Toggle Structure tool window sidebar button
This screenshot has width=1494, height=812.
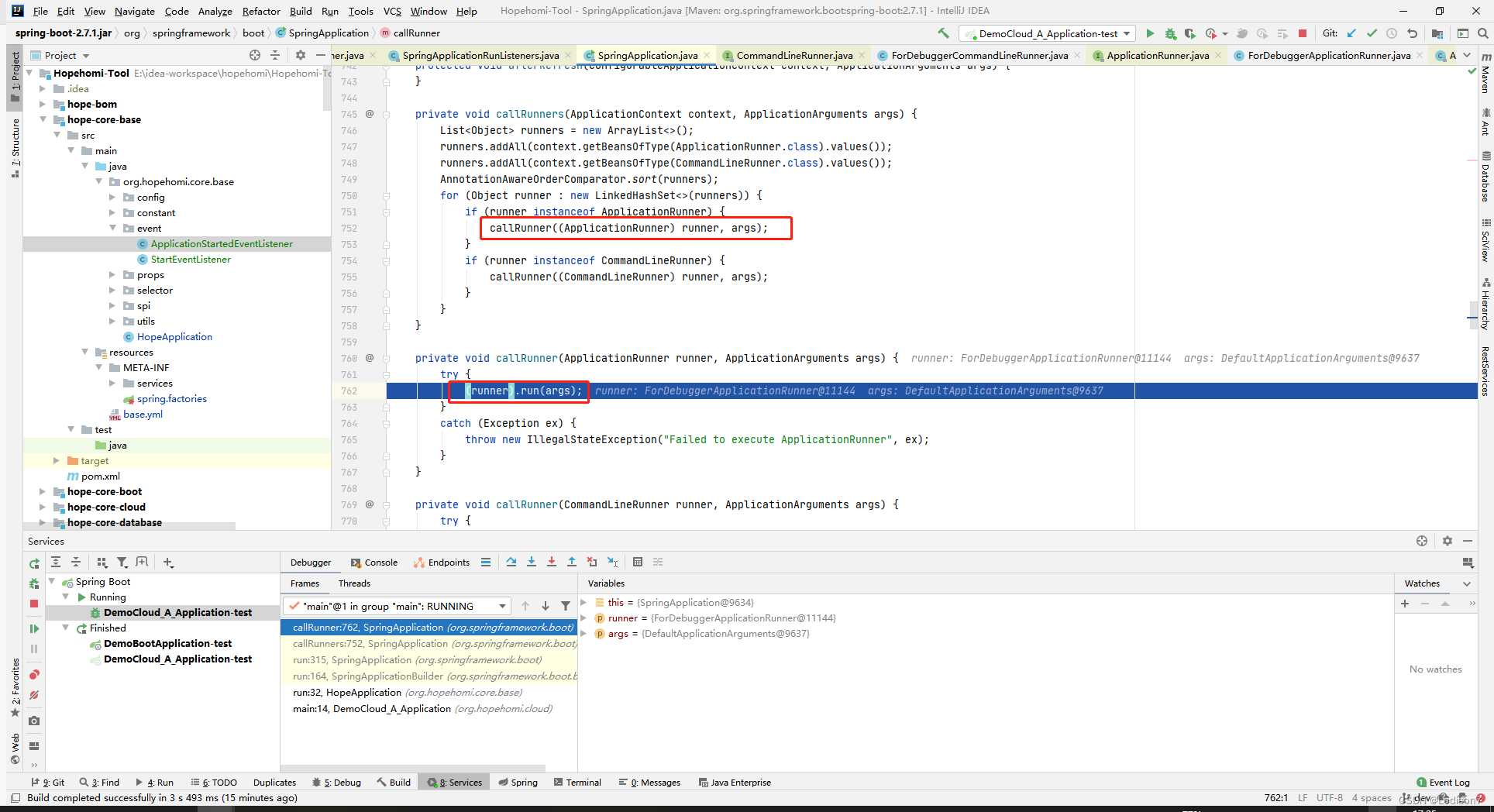click(x=15, y=148)
